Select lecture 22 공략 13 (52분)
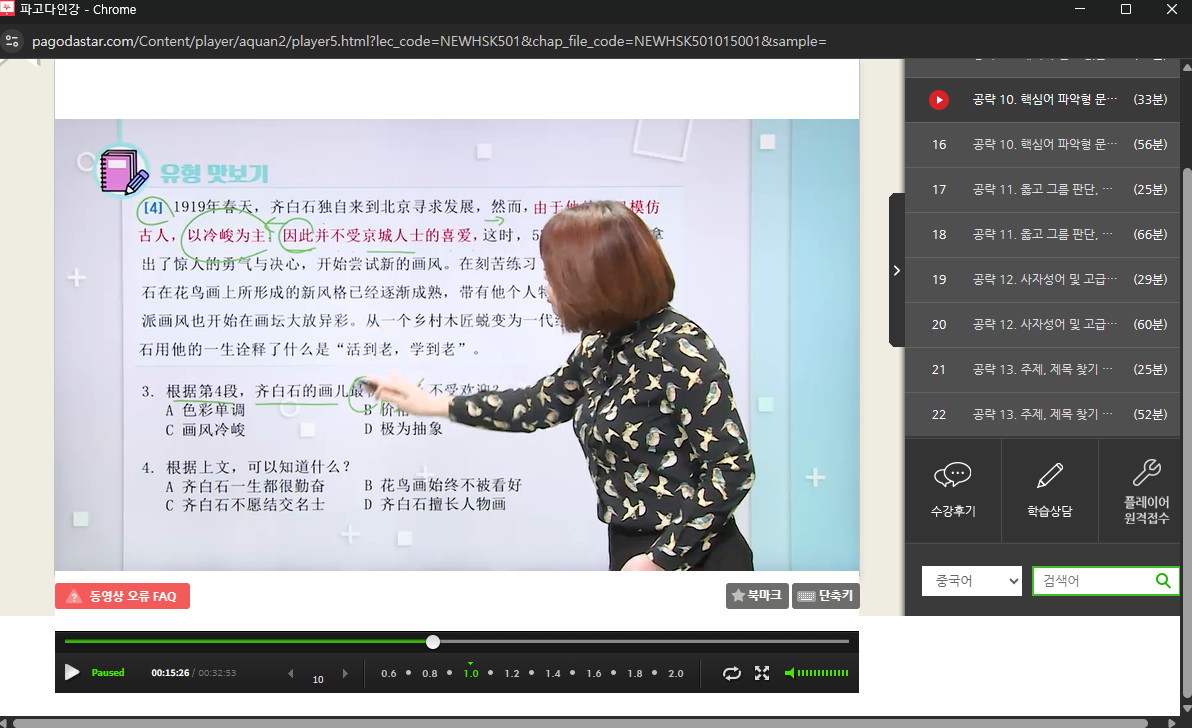Viewport: 1192px width, 728px height. click(x=1042, y=414)
